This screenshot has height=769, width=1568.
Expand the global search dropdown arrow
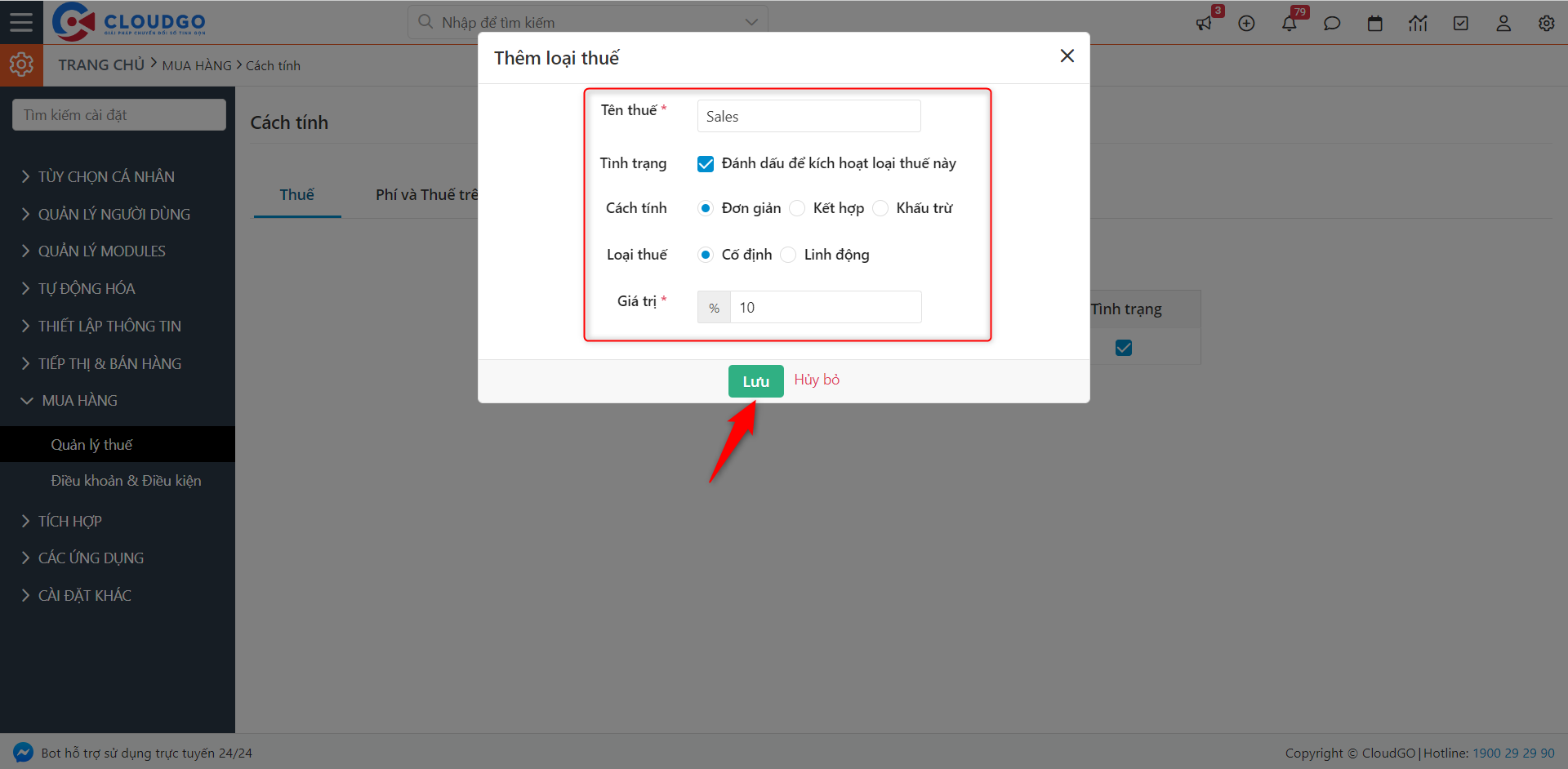(x=751, y=22)
